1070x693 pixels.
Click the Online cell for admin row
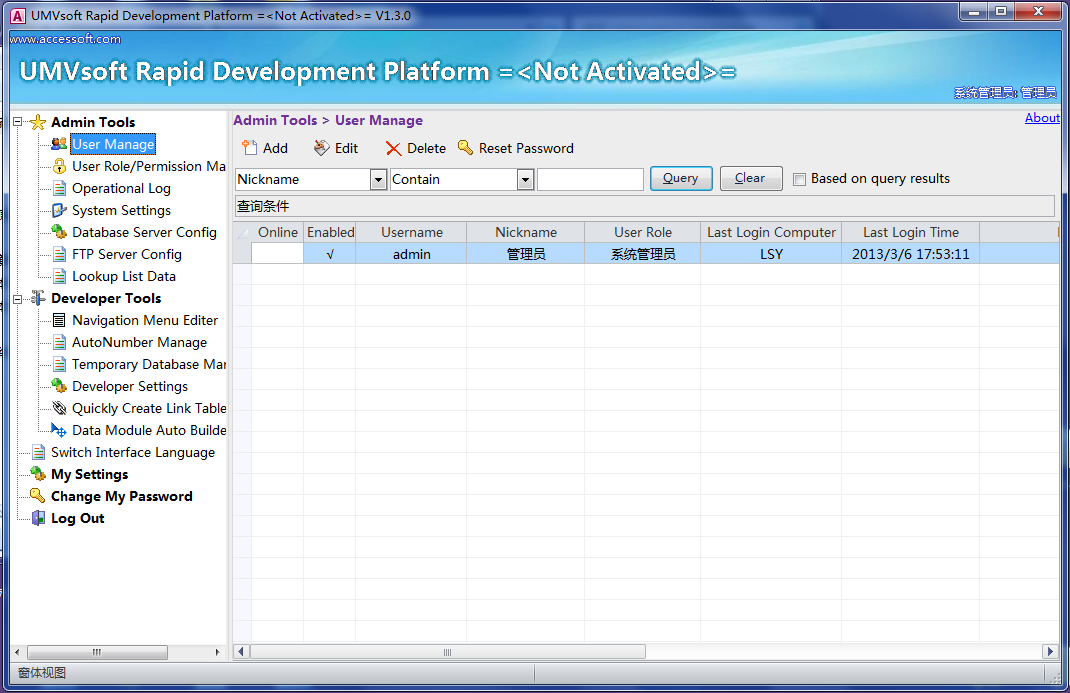coord(277,254)
